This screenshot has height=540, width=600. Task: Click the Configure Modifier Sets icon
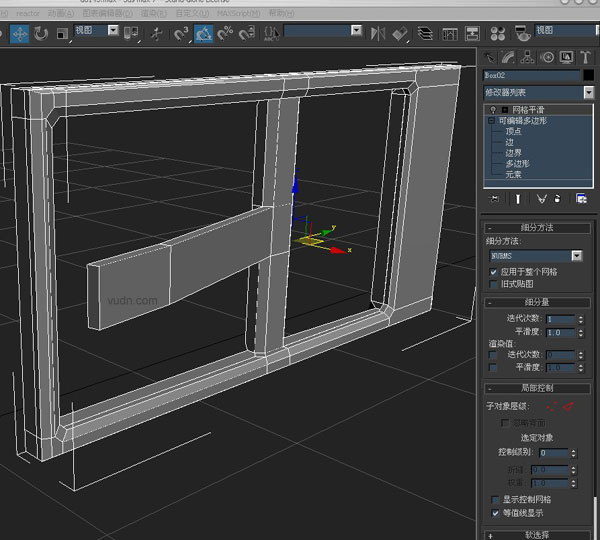tap(581, 199)
